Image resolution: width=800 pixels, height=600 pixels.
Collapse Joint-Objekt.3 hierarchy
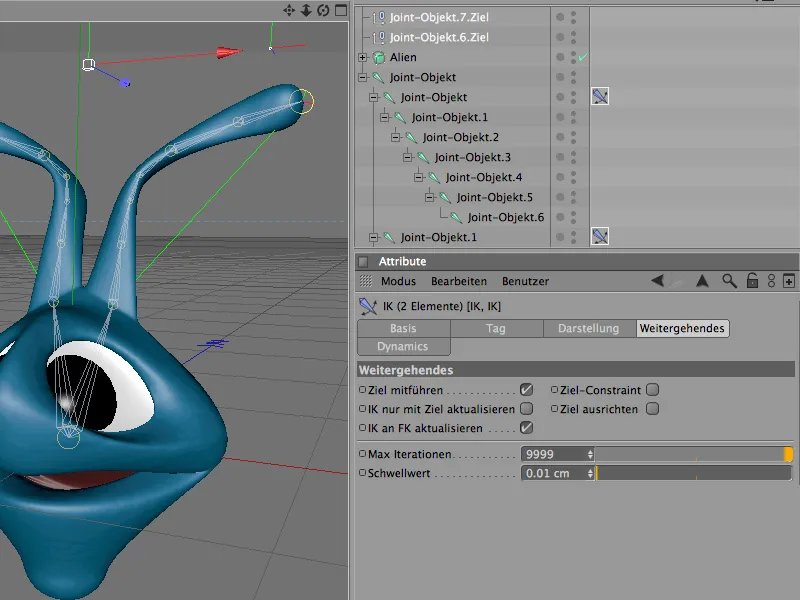tap(408, 157)
